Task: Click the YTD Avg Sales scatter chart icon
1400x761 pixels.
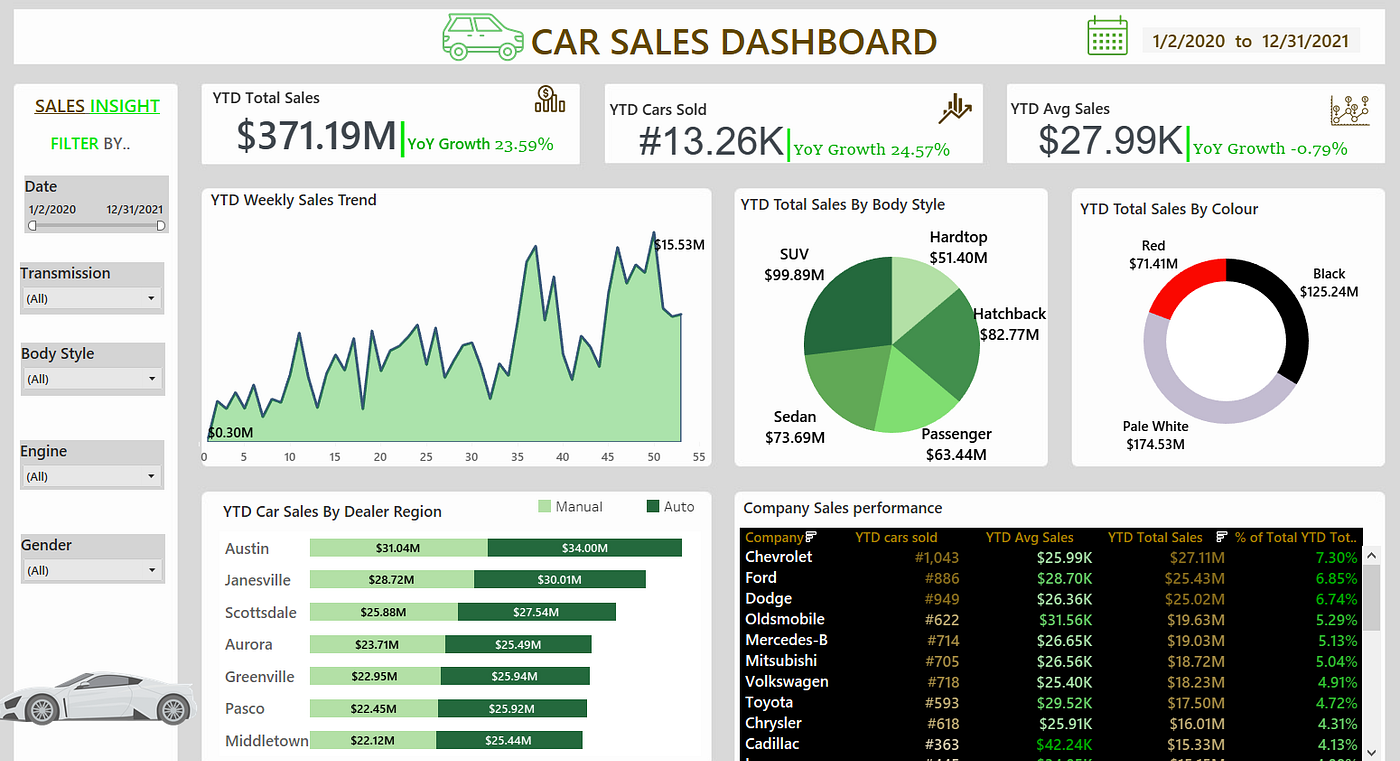Action: [1349, 110]
